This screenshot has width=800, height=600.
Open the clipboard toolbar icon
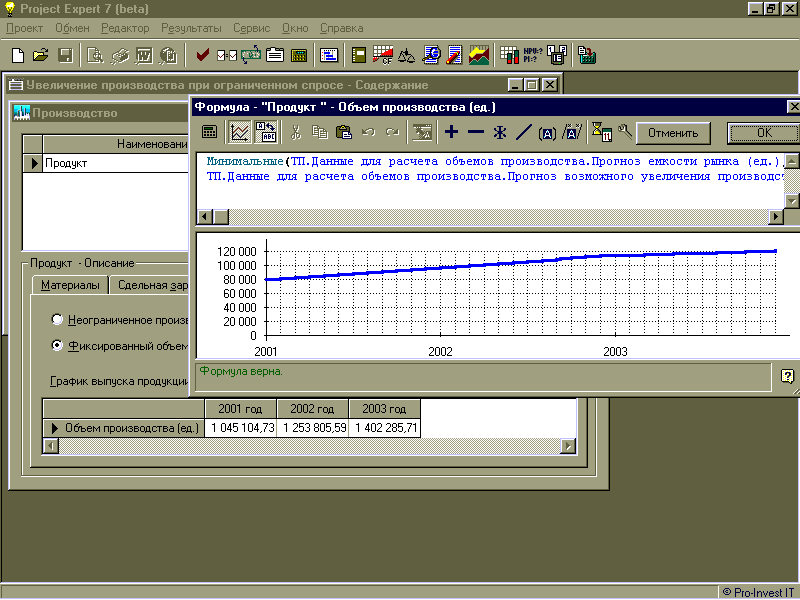click(x=274, y=55)
